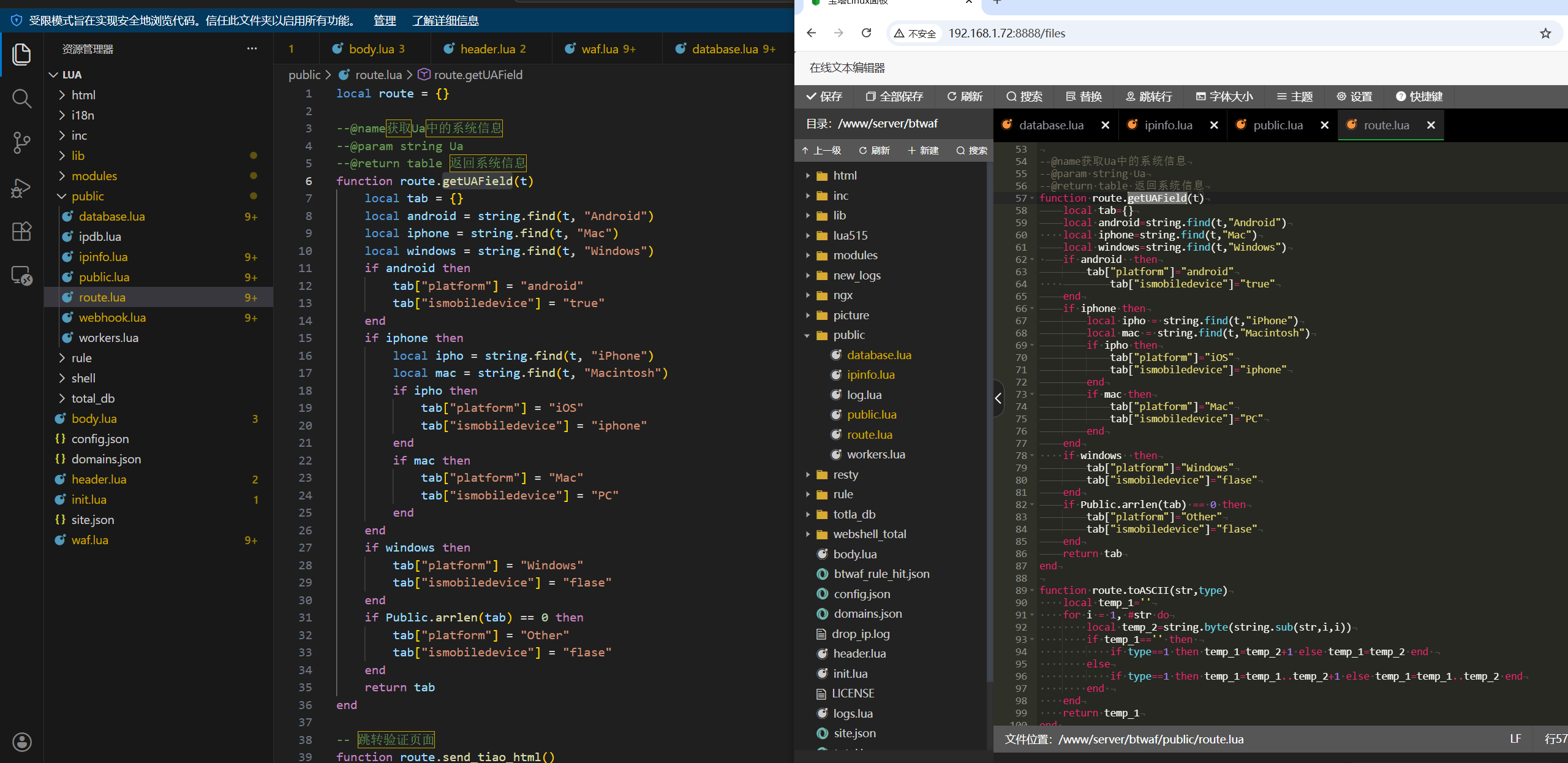The image size is (1568, 763).
Task: Click the 保存 save button
Action: pyautogui.click(x=824, y=96)
